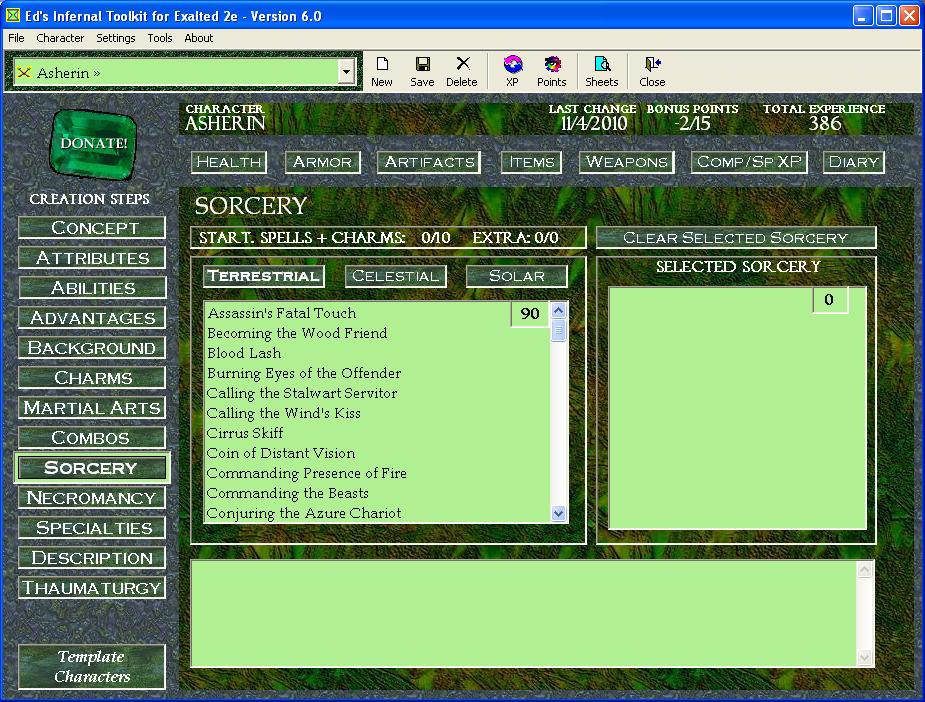Maximize the Infernal Toolkit window
The height and width of the screenshot is (702, 925).
click(886, 16)
